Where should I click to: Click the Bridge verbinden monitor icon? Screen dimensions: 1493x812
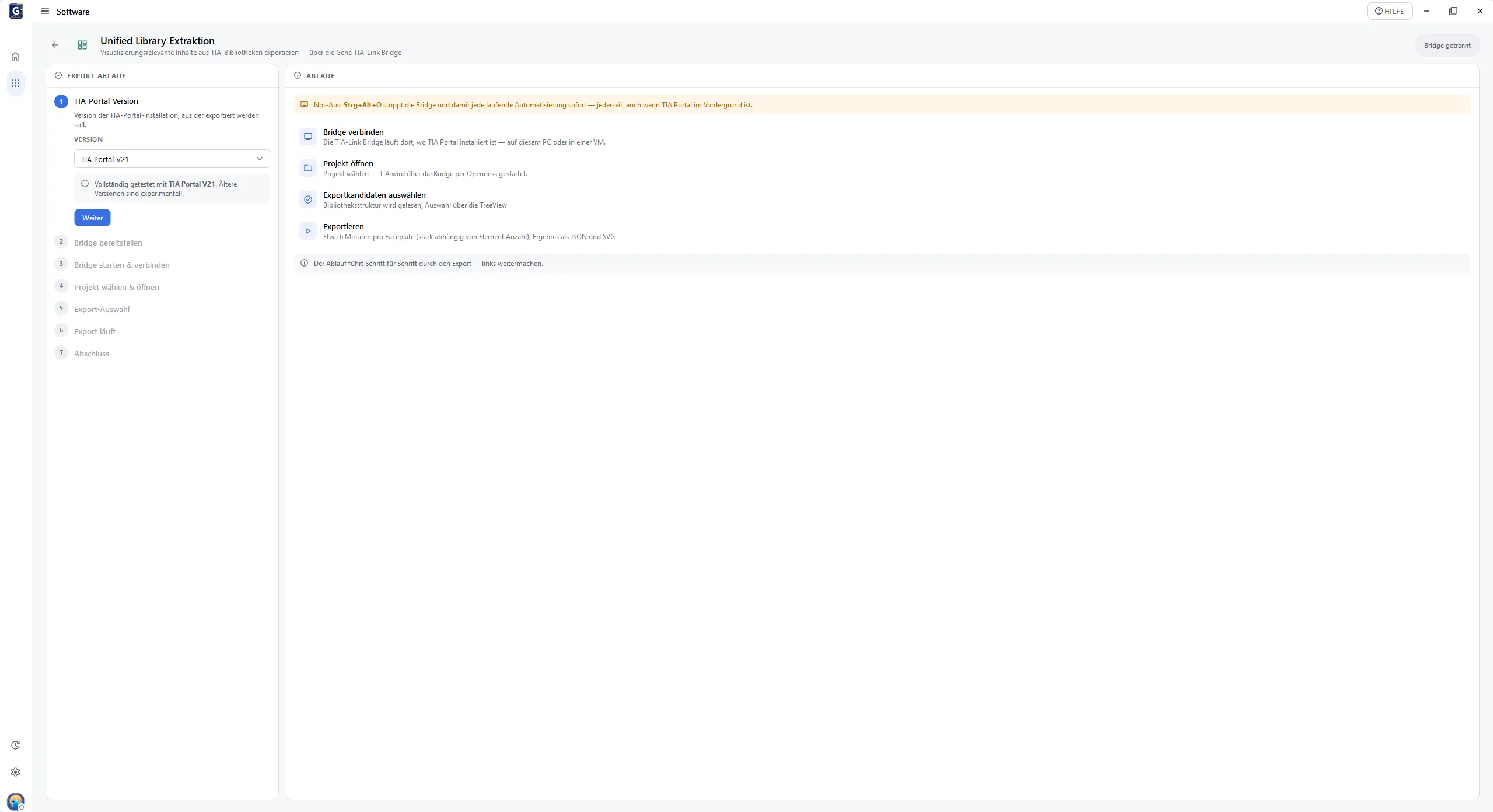[308, 136]
